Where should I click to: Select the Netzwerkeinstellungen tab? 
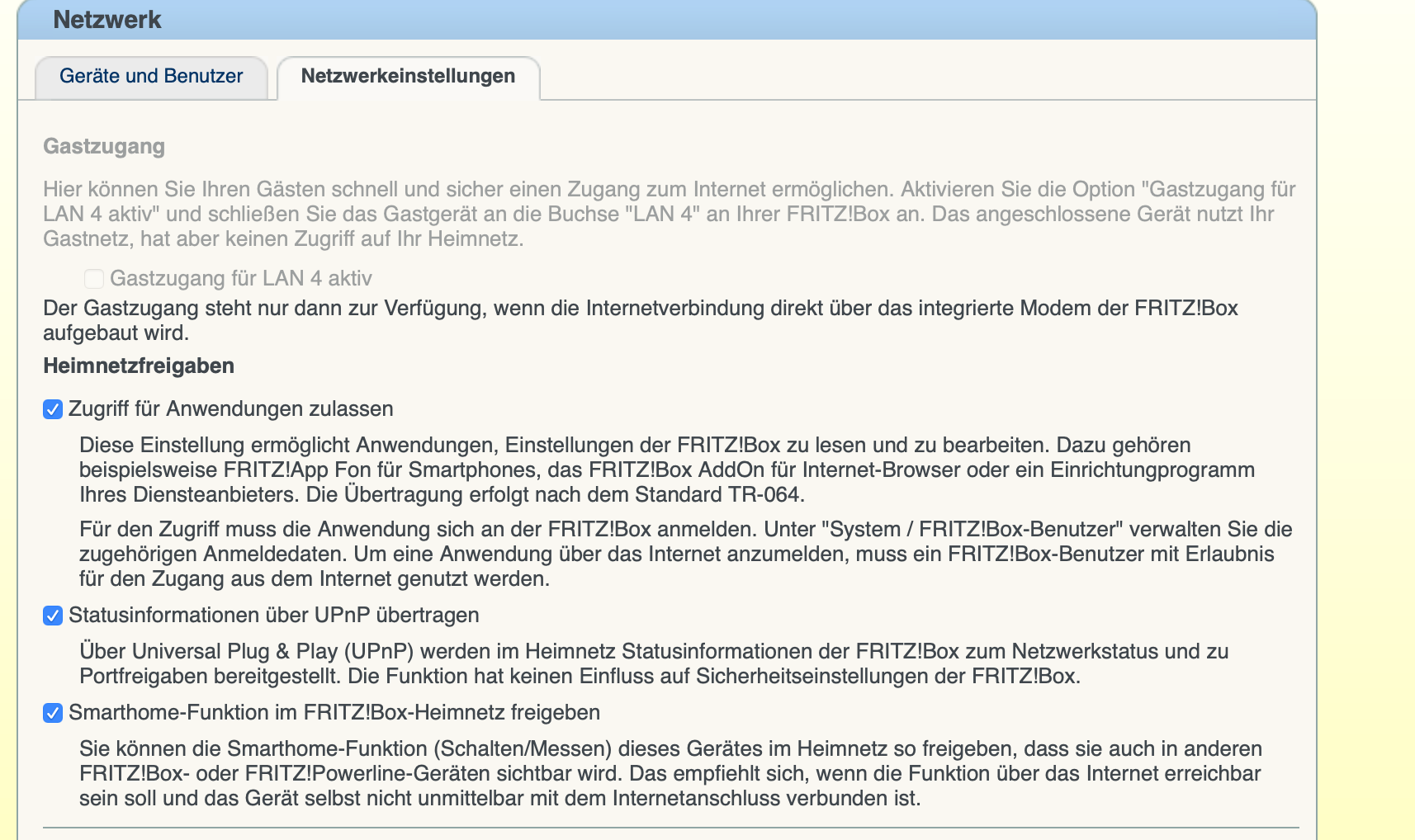pos(409,77)
